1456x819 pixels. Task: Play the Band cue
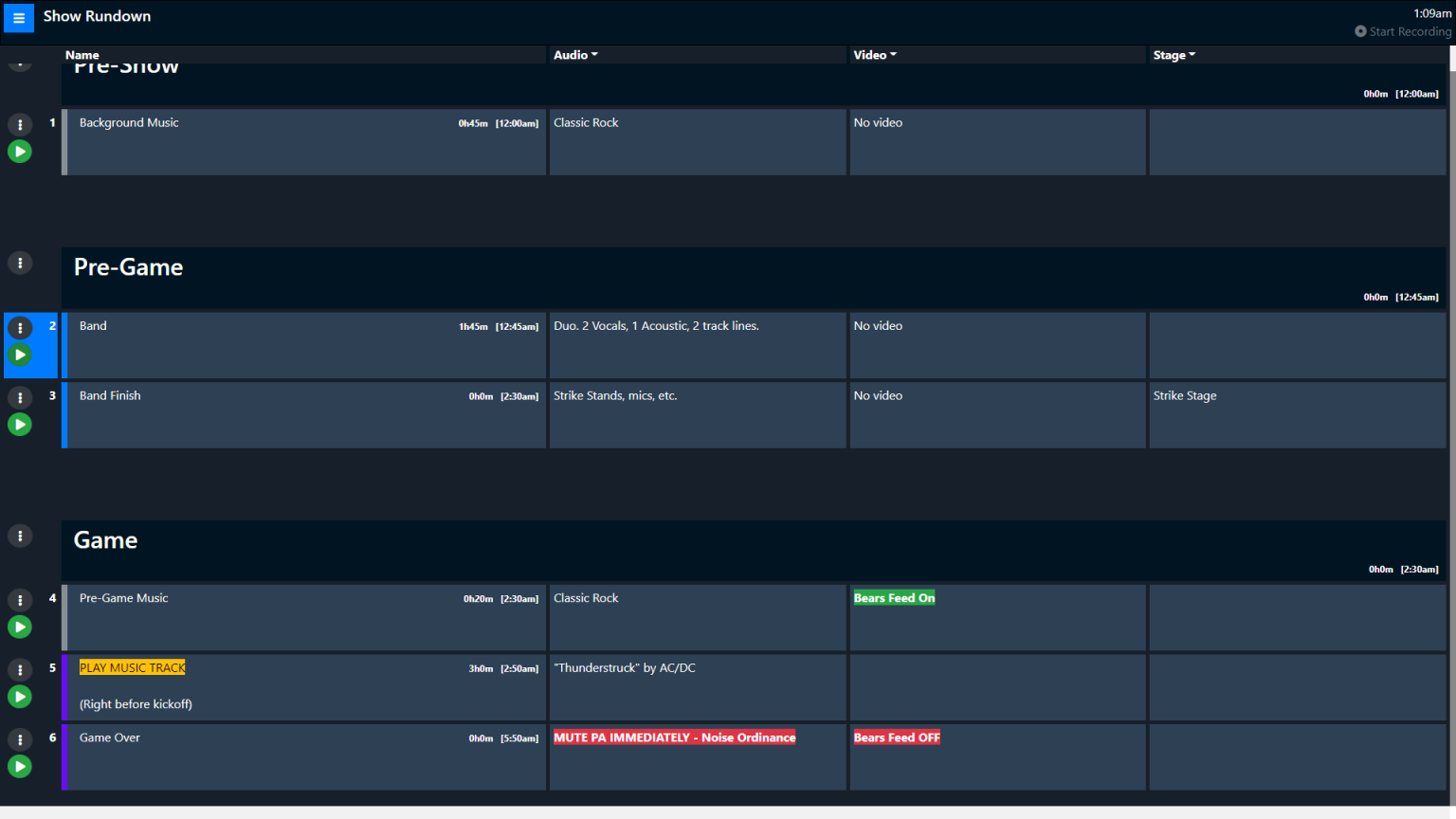[20, 355]
